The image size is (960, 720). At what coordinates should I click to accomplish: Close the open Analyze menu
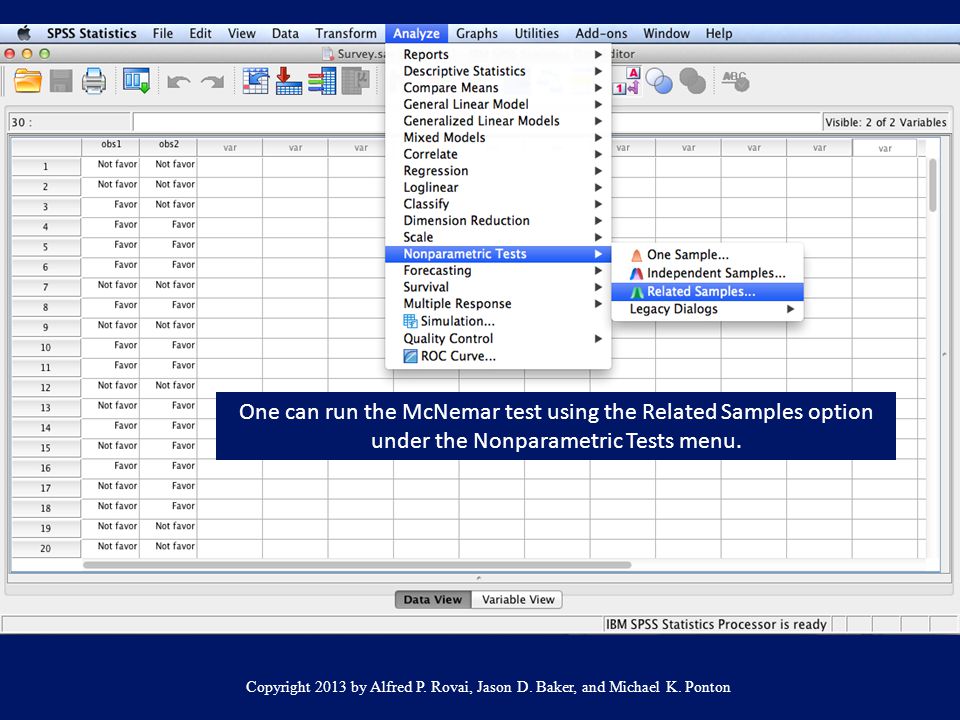416,33
